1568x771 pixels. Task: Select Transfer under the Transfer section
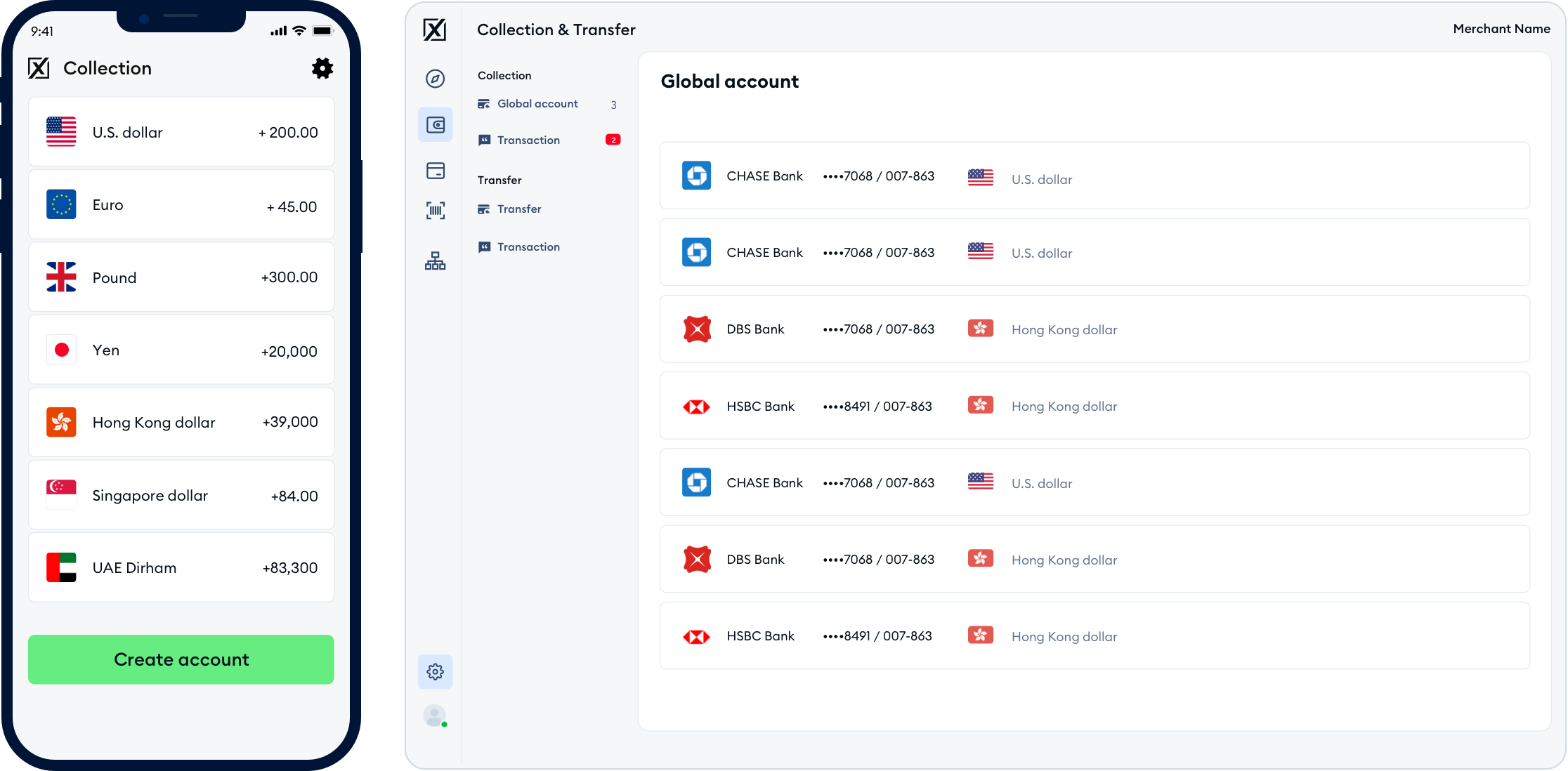click(519, 209)
